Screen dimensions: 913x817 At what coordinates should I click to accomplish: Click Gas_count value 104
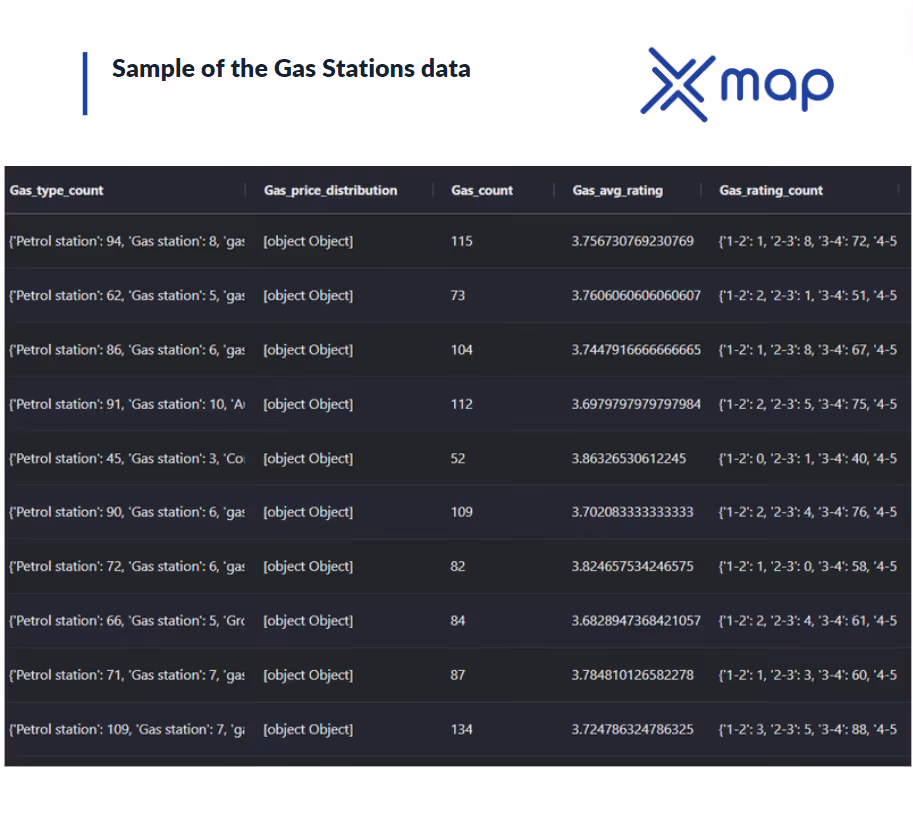[462, 349]
